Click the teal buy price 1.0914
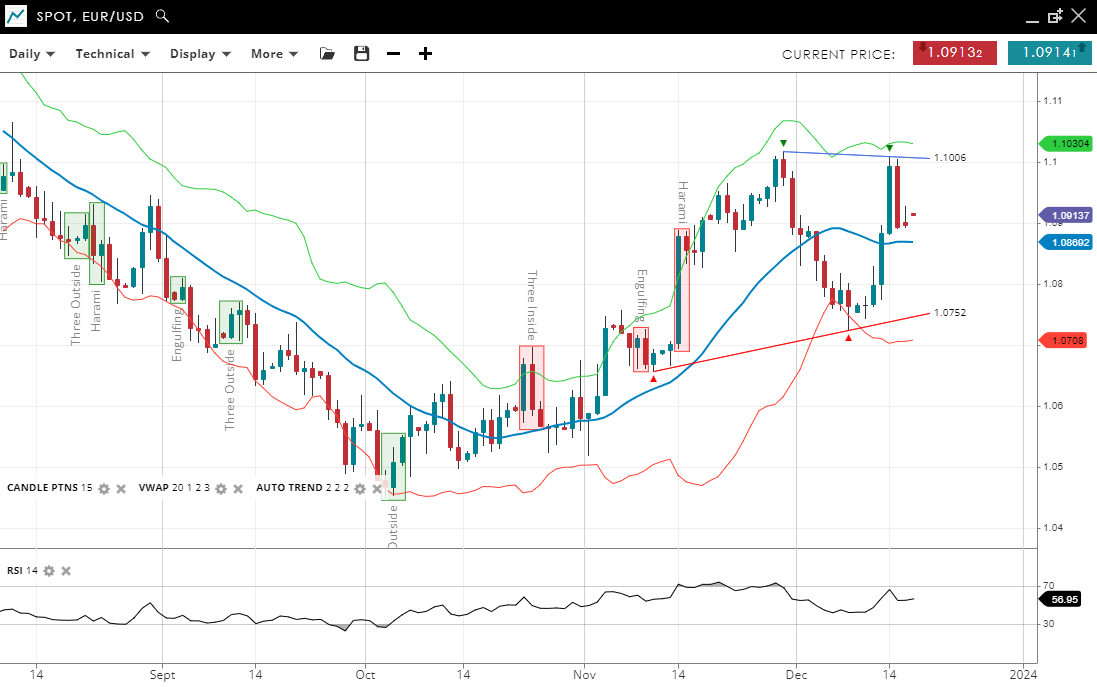The image size is (1097, 687). click(x=1049, y=53)
